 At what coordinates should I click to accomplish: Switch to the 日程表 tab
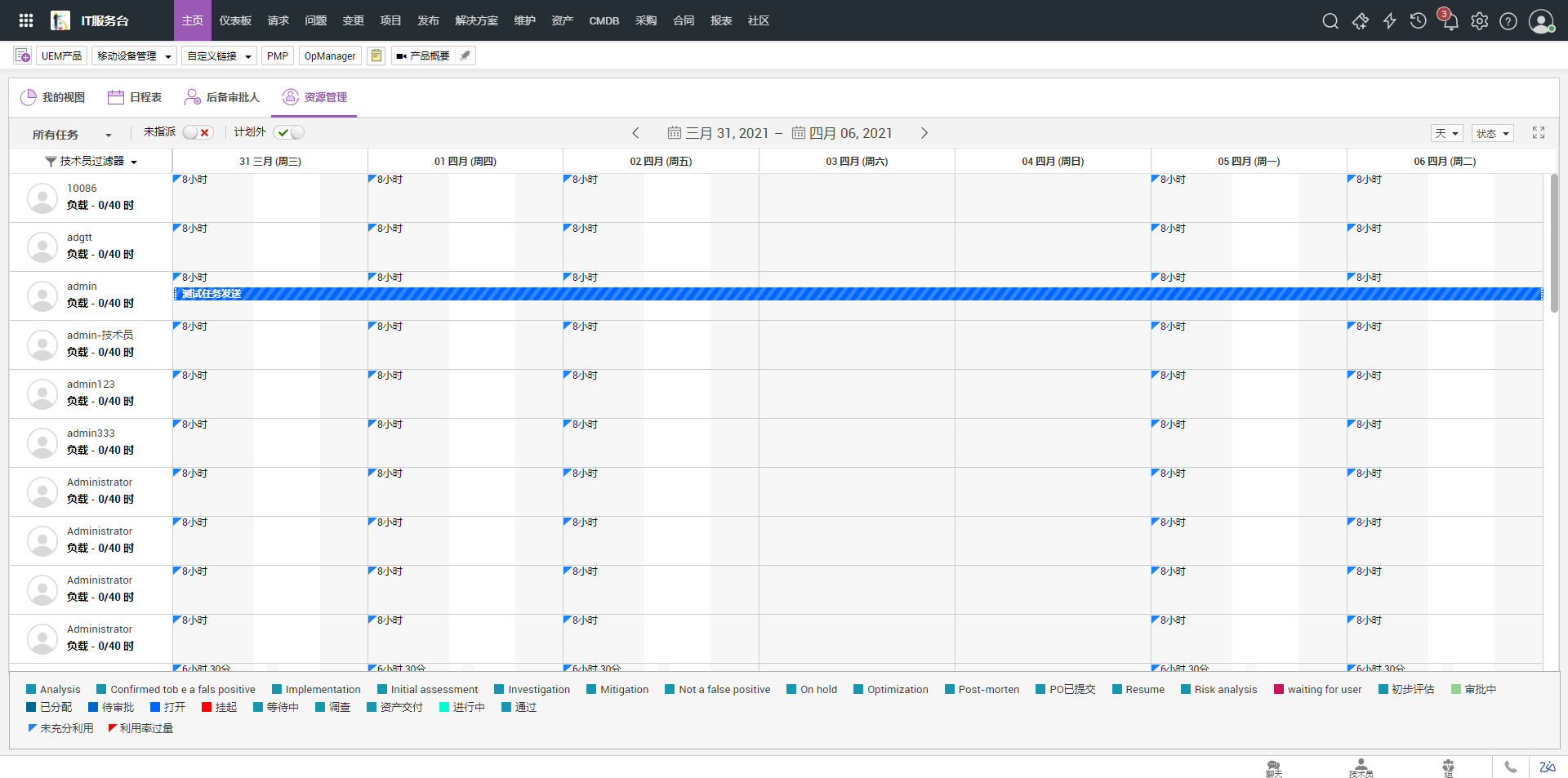tap(136, 97)
